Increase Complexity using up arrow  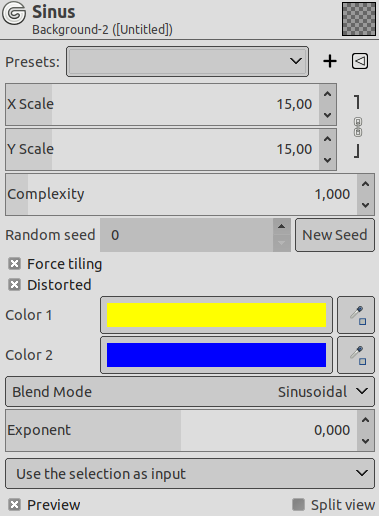[366, 184]
